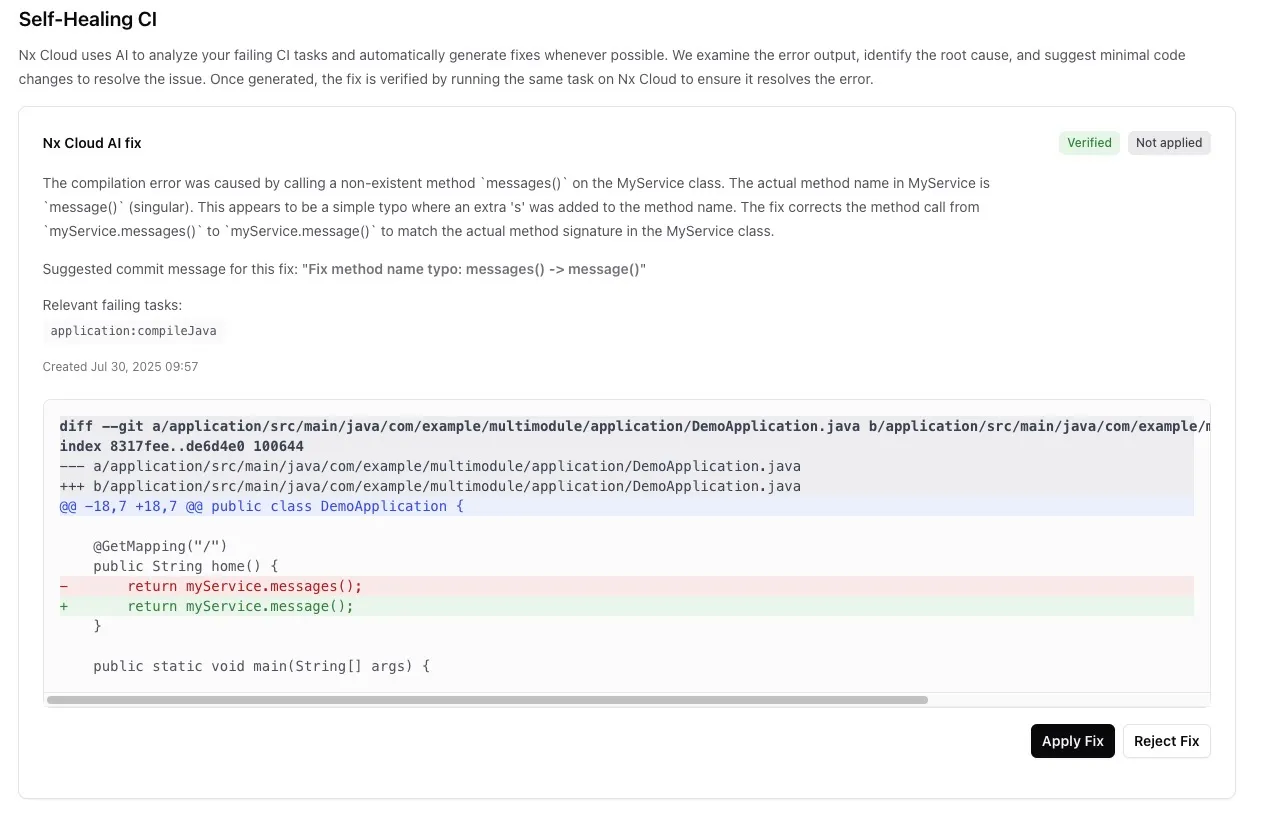The width and height of the screenshot is (1262, 816).
Task: Click the Nx Cloud AI fix title
Action: click(x=91, y=143)
